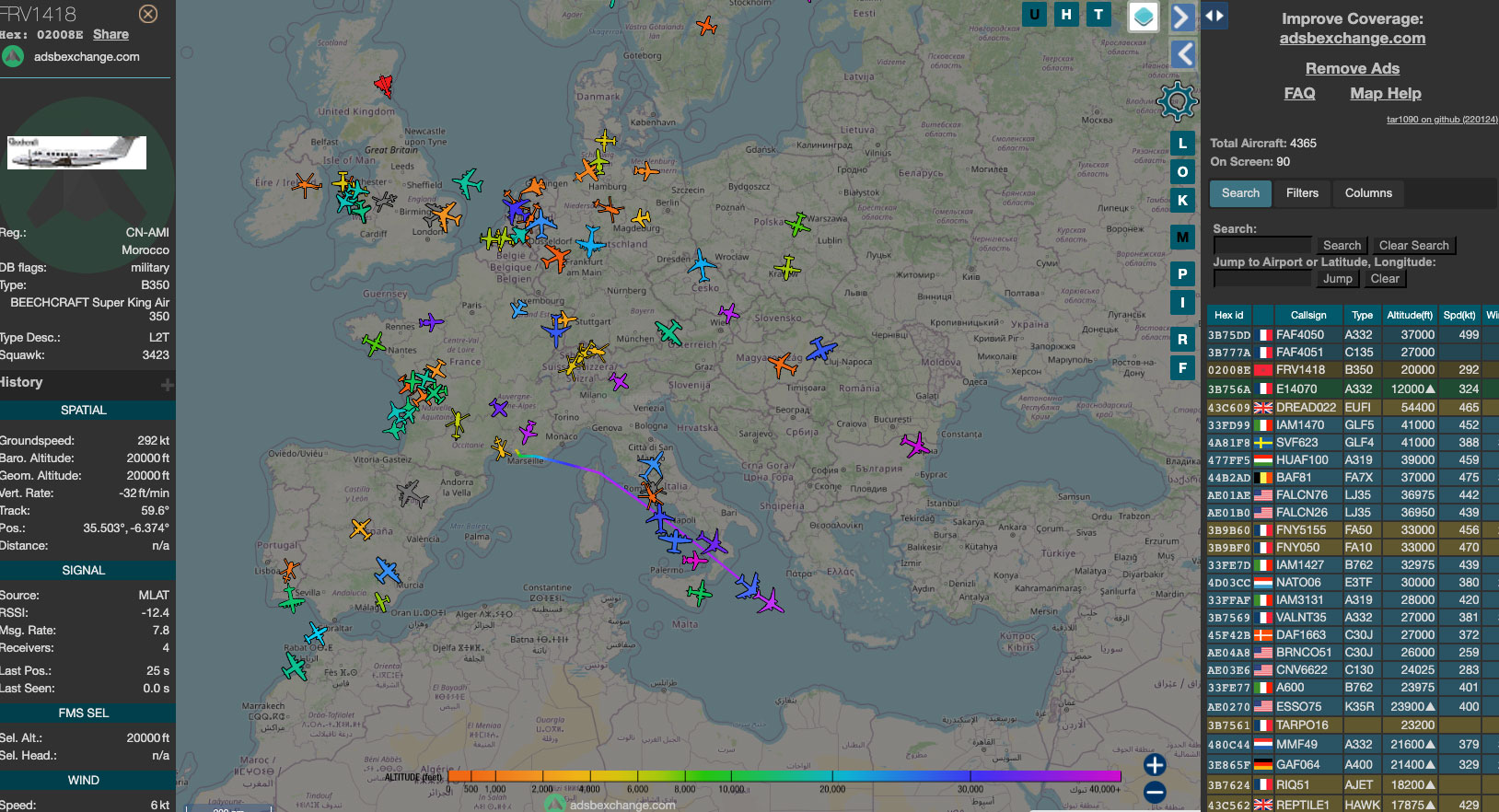Toggle the I map button
The height and width of the screenshot is (812, 1499).
pos(1182,302)
